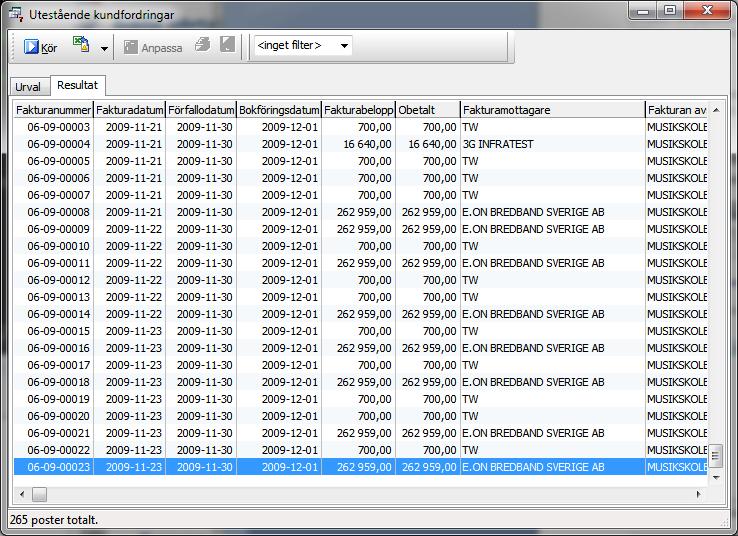Viewport: 738px width, 536px height.
Task: Sort by the Förfallodatum column header
Action: tap(201, 110)
